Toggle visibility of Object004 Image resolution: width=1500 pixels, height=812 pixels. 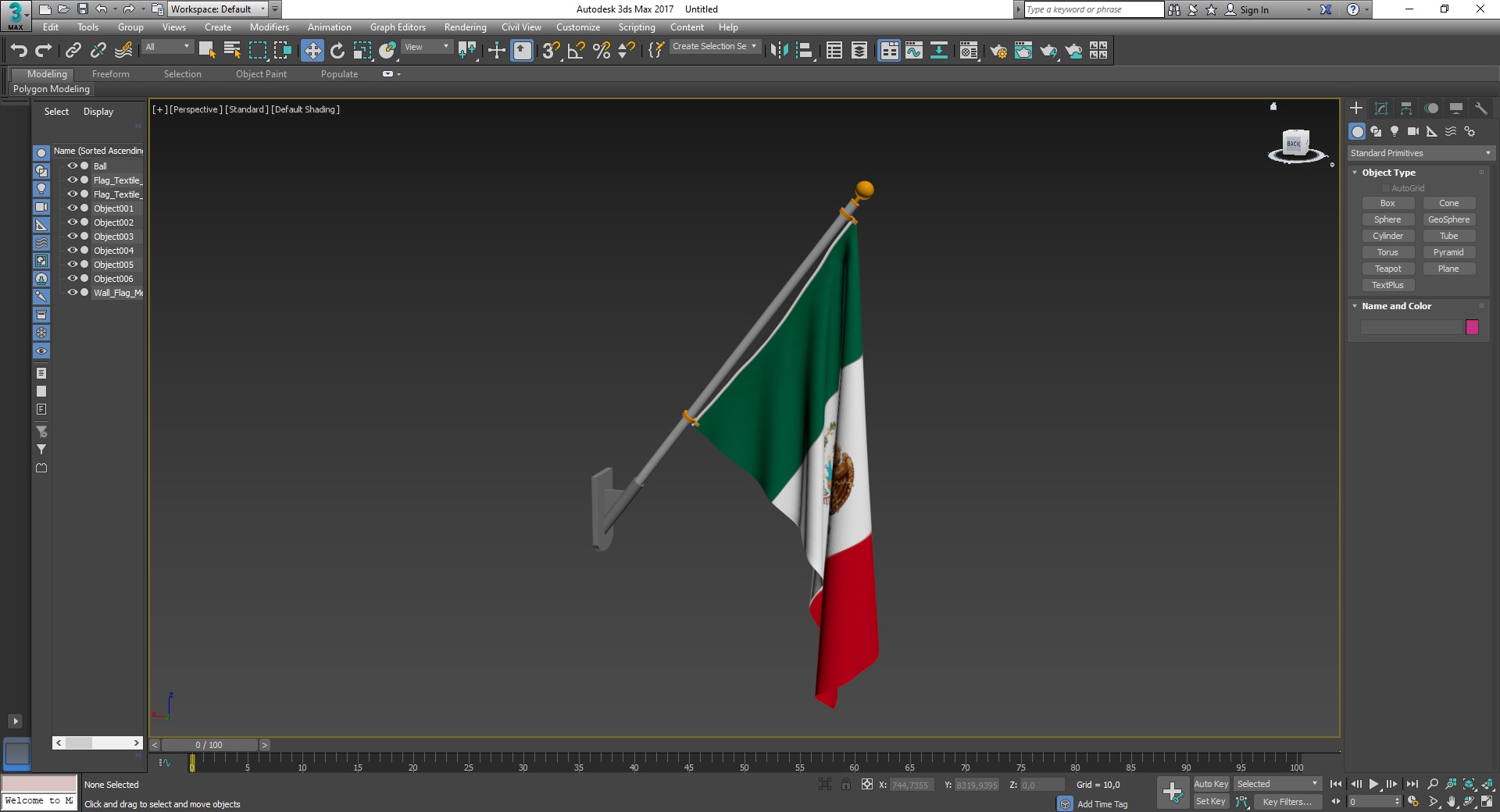(72, 250)
